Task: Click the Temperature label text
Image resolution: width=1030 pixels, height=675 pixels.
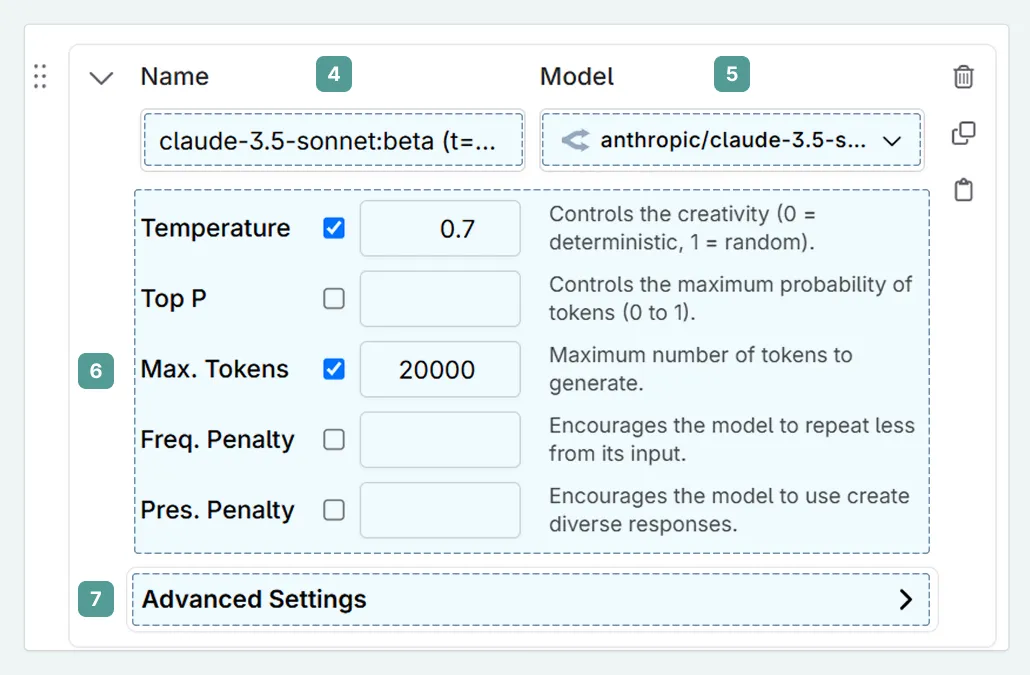Action: click(x=216, y=228)
